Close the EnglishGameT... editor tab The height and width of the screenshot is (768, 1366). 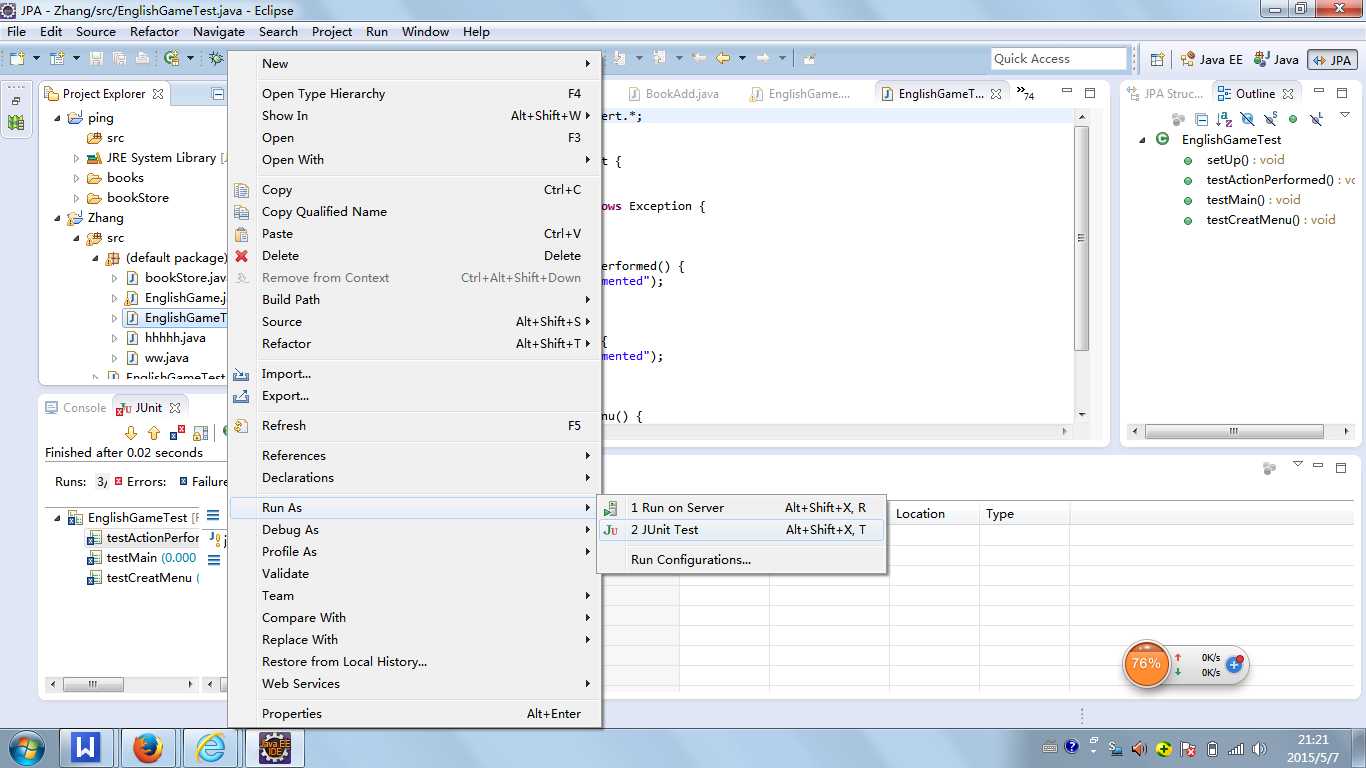point(996,94)
